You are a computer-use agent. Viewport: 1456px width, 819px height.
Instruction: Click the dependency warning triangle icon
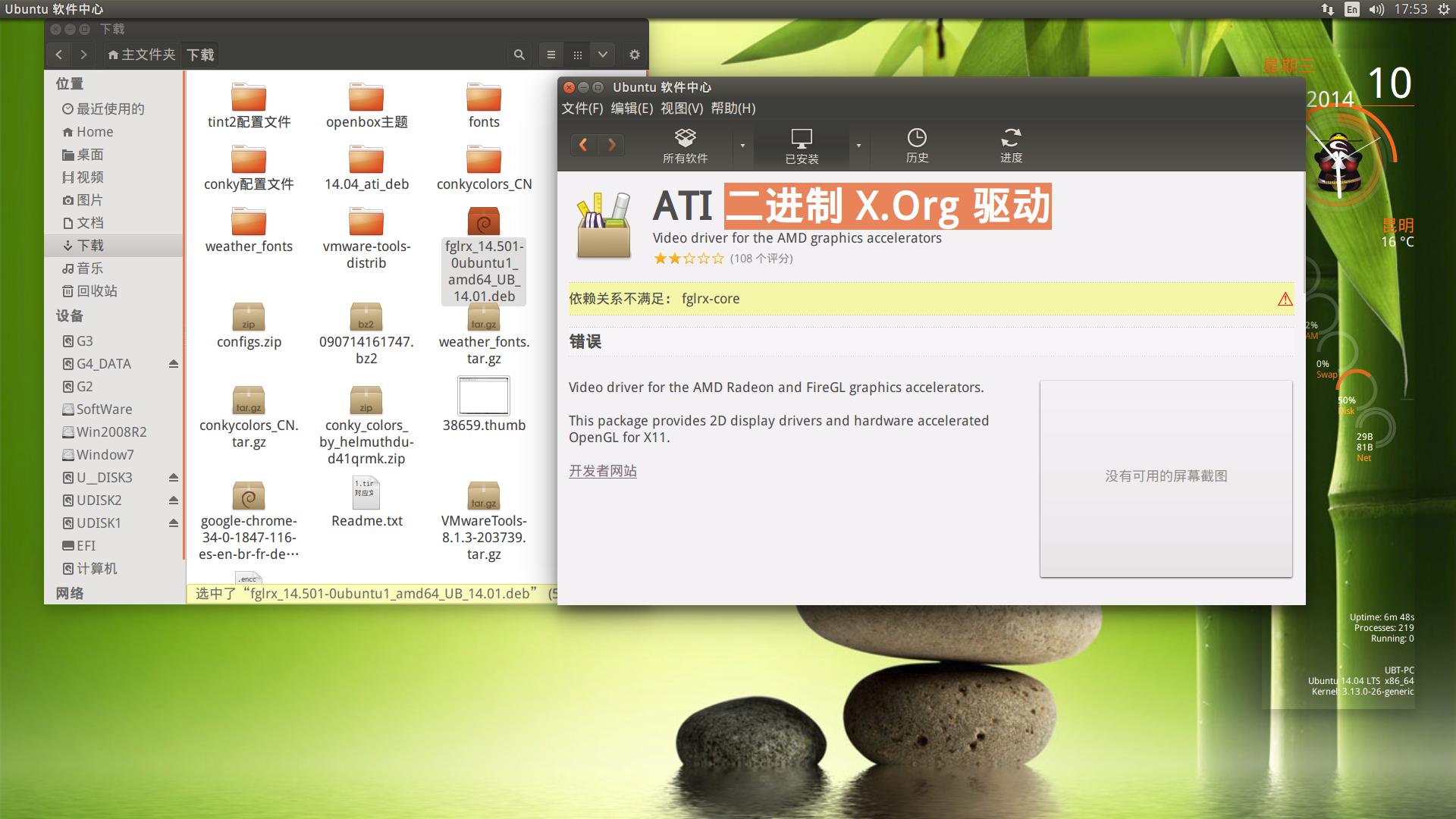click(x=1285, y=299)
